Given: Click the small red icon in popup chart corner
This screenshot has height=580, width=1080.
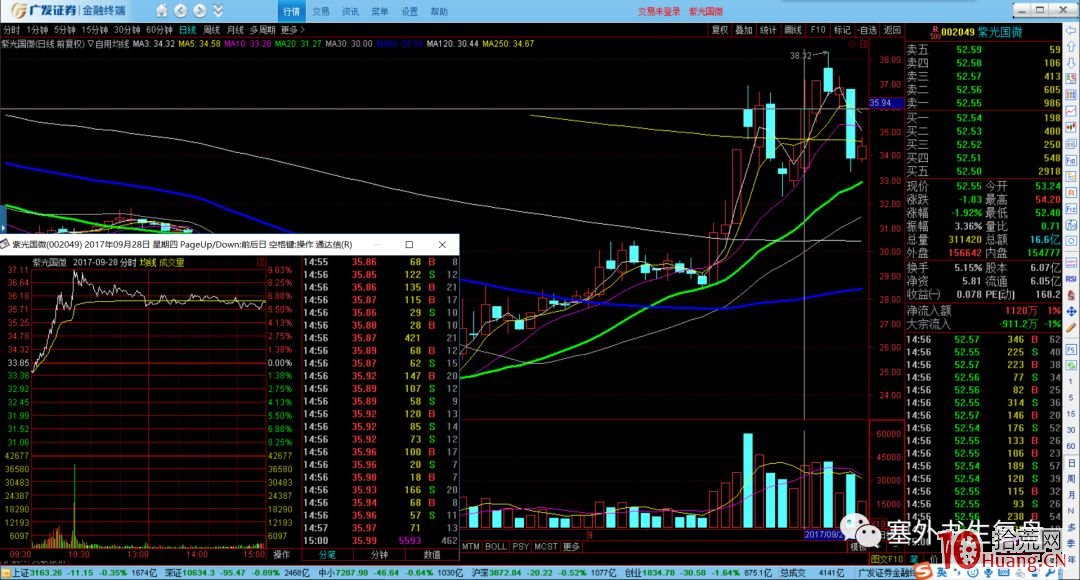Looking at the screenshot, I should pos(261,262).
